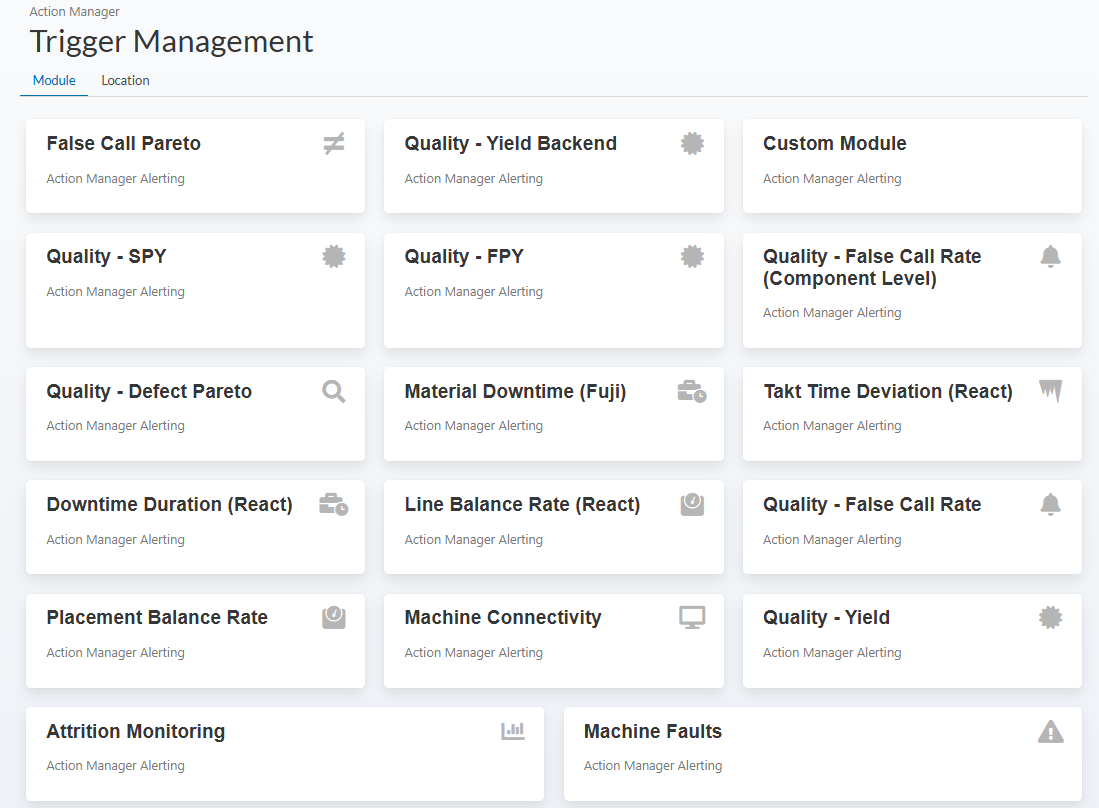
Task: Click the bell icon on Quality - False Call Rate (Component Level)
Action: (1050, 257)
